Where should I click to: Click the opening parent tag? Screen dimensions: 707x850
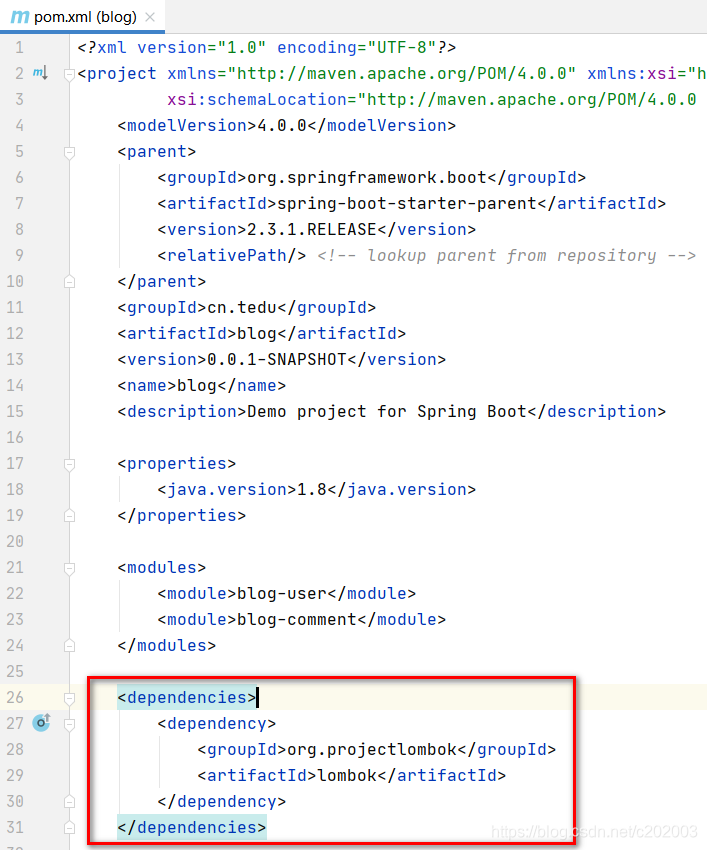157,152
